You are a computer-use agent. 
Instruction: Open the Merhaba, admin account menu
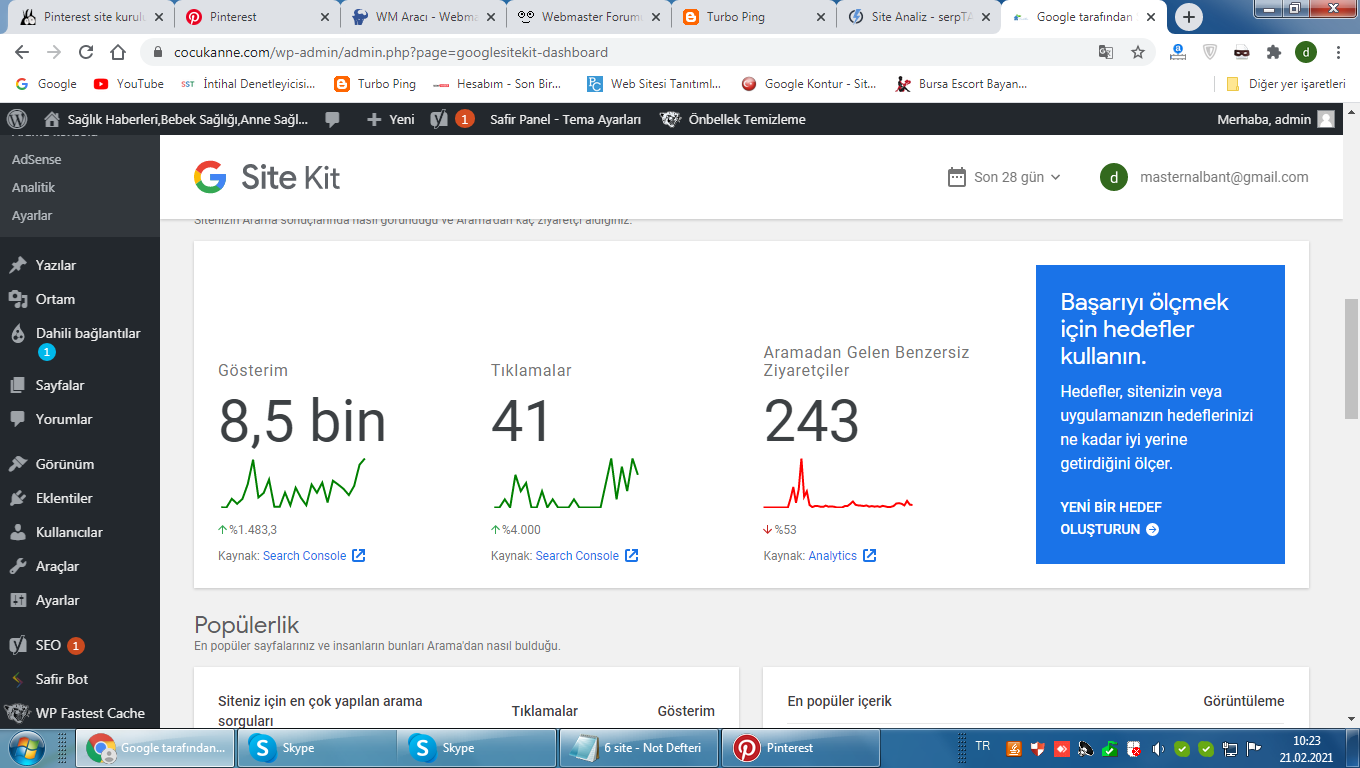[x=1276, y=119]
